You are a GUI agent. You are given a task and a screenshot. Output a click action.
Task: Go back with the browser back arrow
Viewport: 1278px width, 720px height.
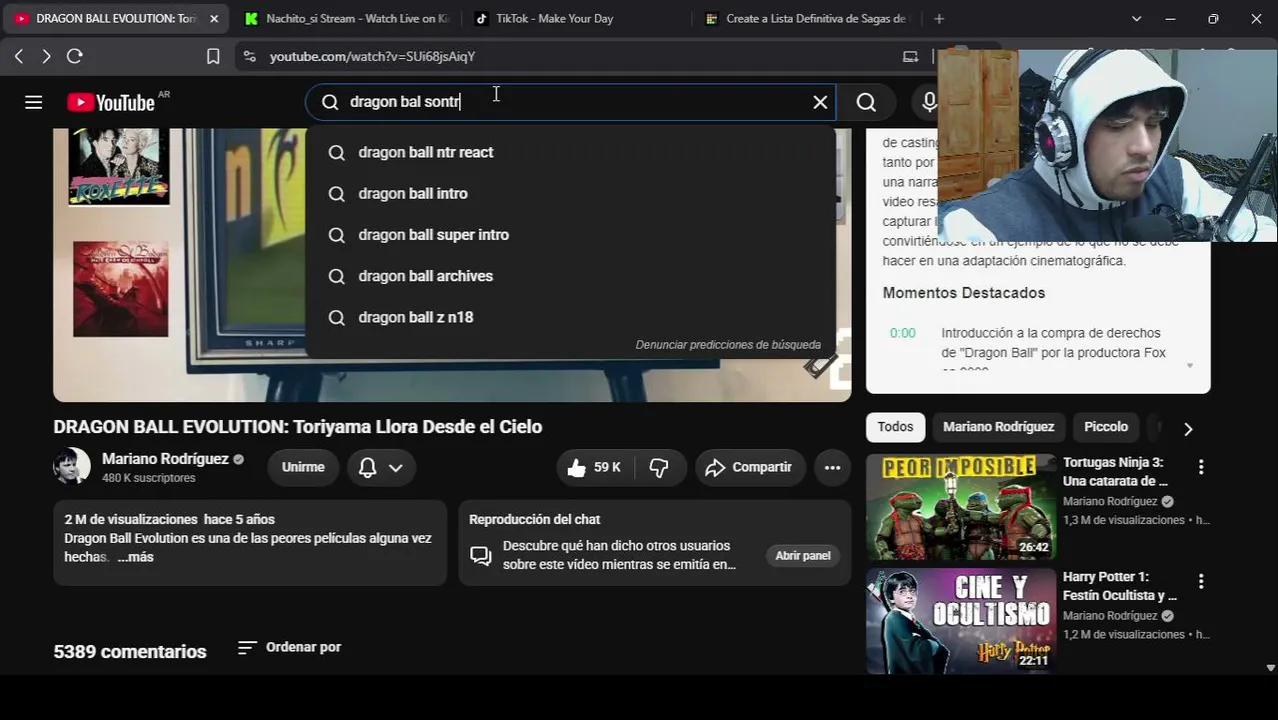pos(19,57)
